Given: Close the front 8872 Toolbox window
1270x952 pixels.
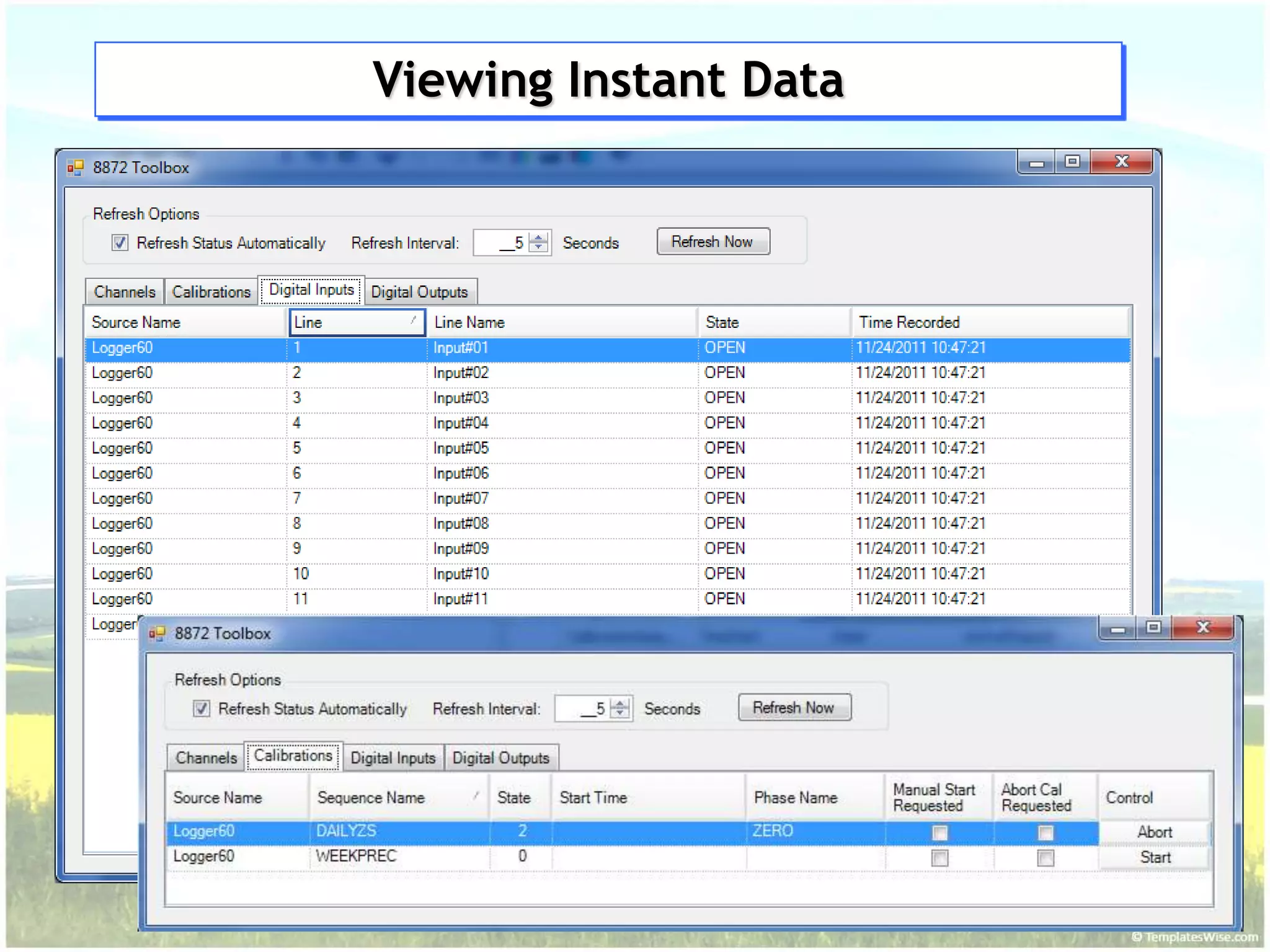Looking at the screenshot, I should click(x=1203, y=628).
